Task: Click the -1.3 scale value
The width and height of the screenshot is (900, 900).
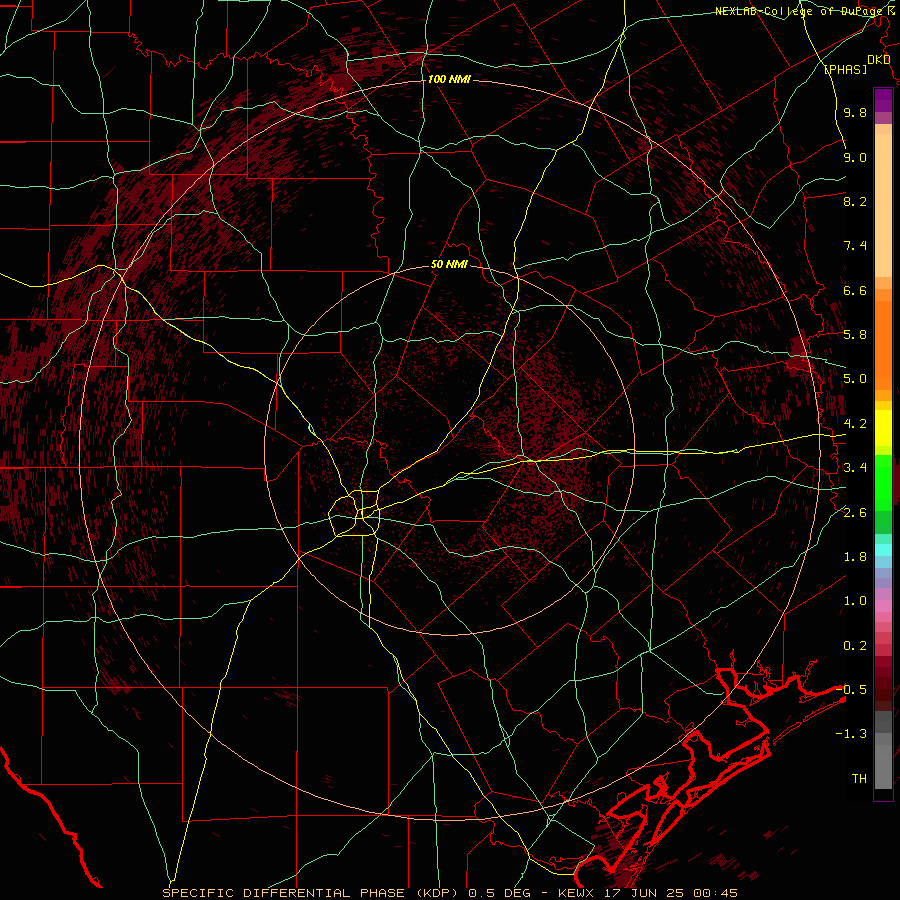Action: (x=851, y=734)
